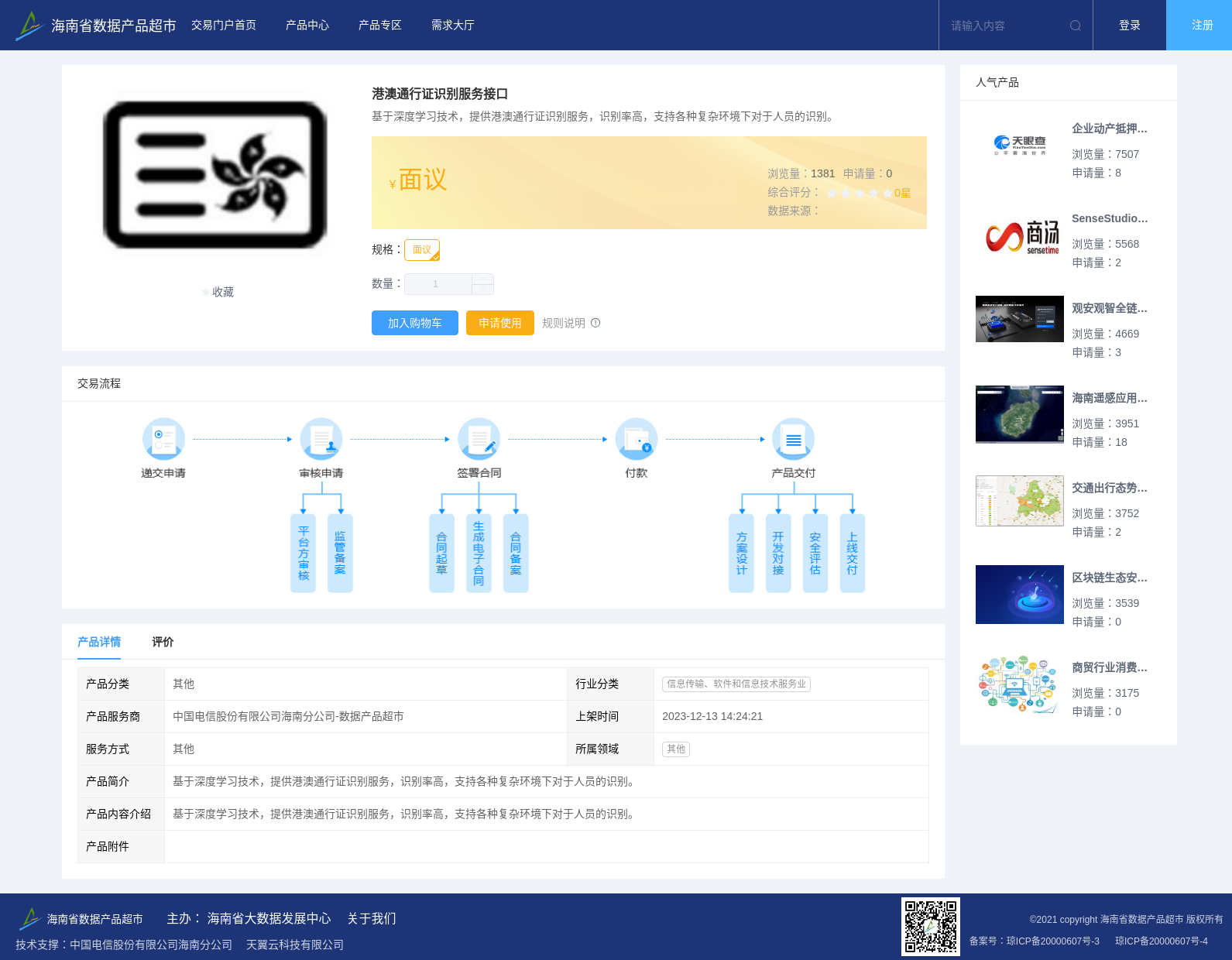1232x960 pixels.
Task: Click the quantity input field
Action: click(438, 284)
